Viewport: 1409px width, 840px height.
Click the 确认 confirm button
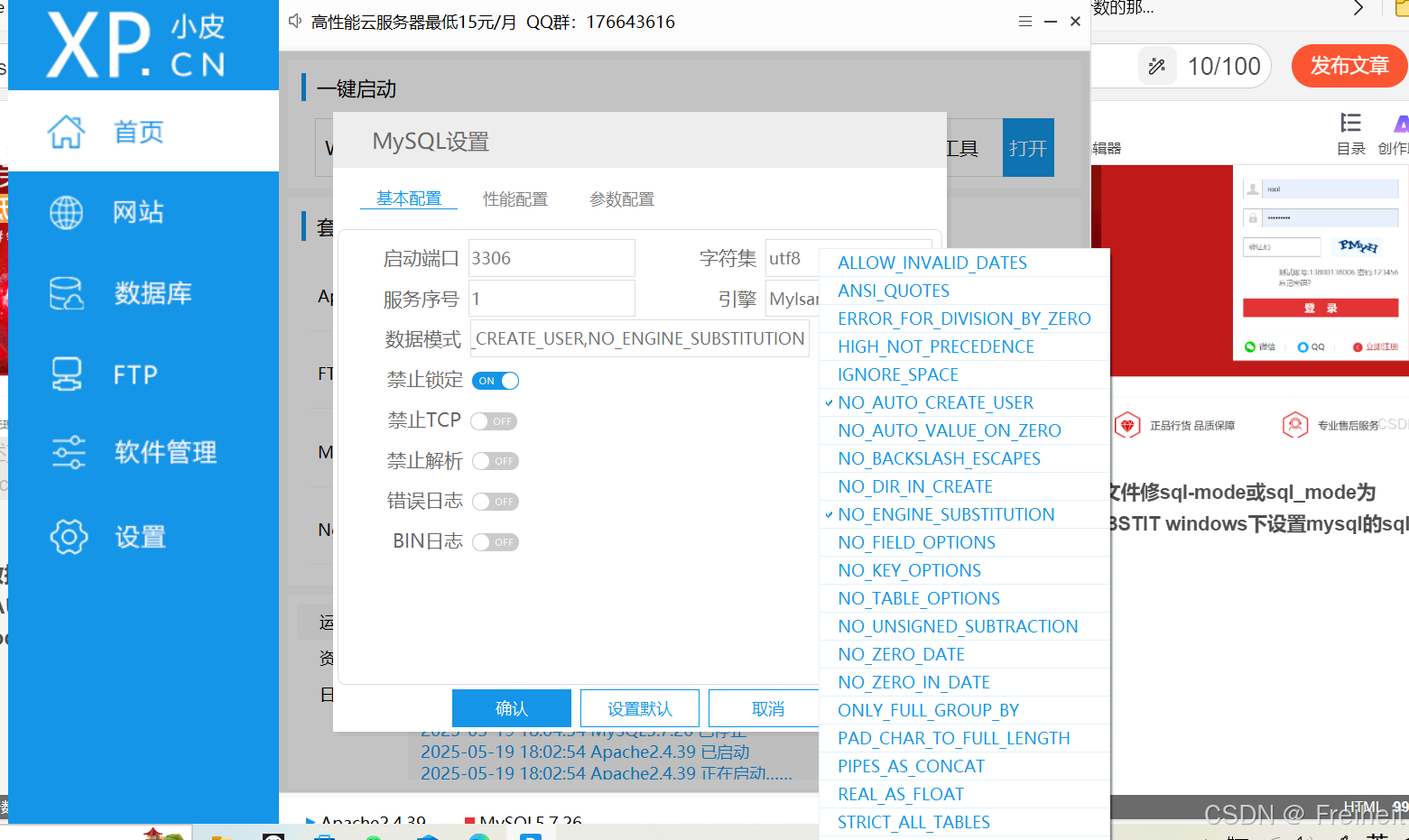(512, 708)
